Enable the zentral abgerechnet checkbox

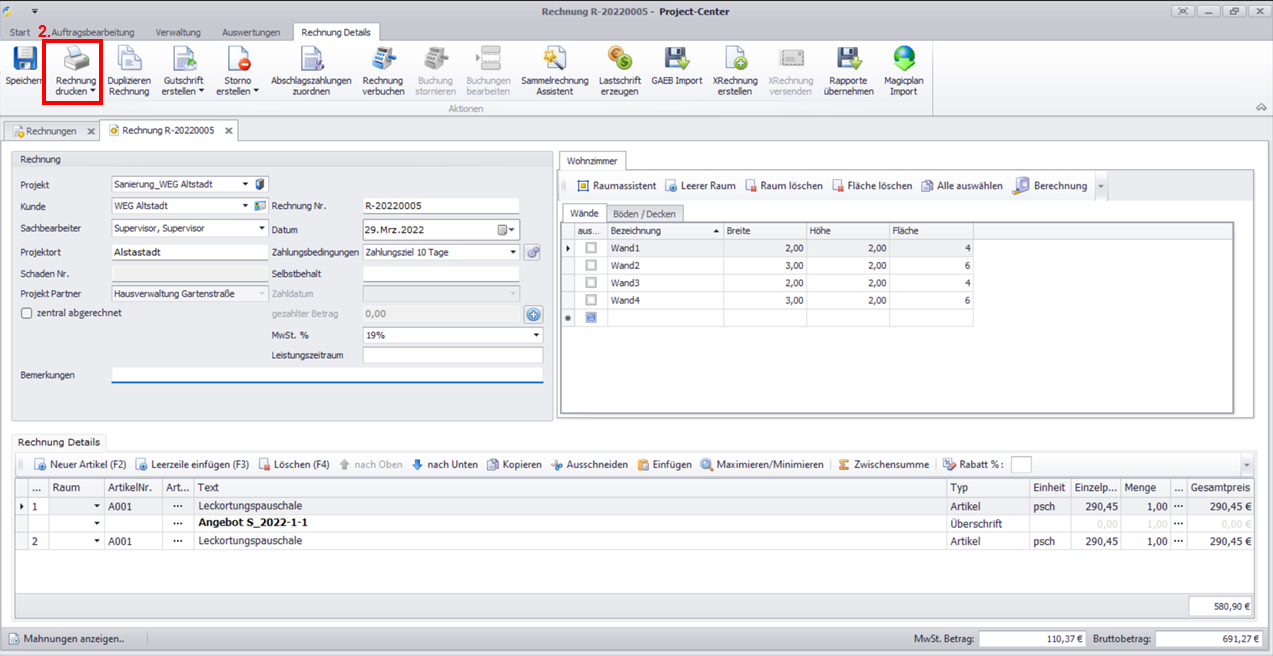point(27,313)
